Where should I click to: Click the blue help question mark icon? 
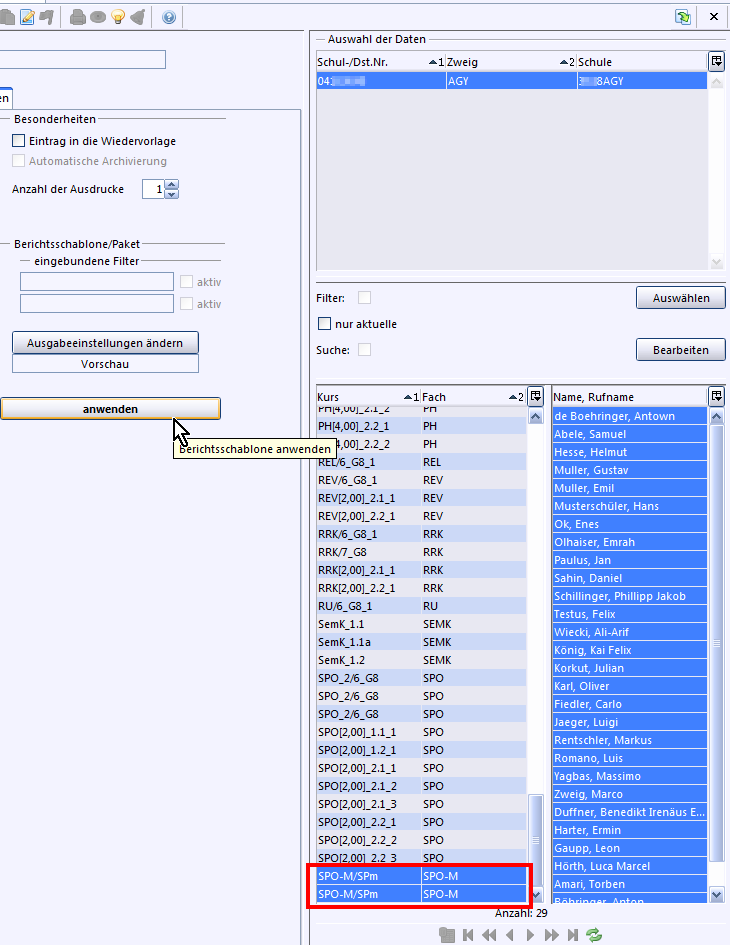click(168, 16)
